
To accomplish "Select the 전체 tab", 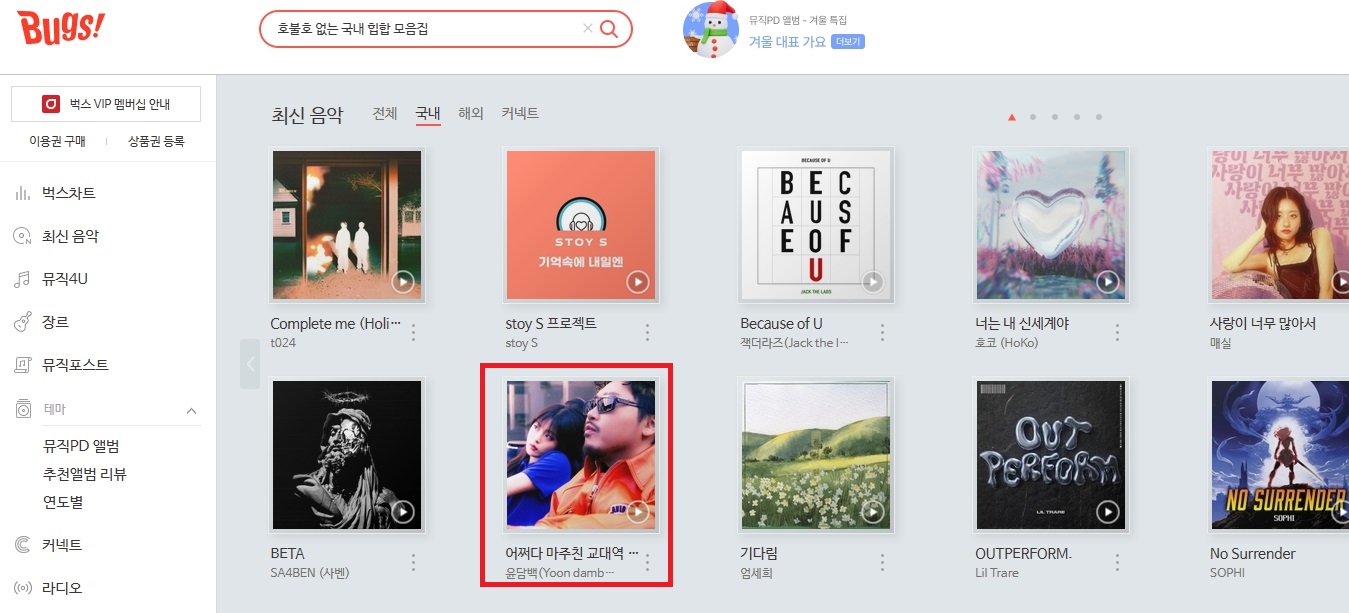I will pyautogui.click(x=385, y=114).
